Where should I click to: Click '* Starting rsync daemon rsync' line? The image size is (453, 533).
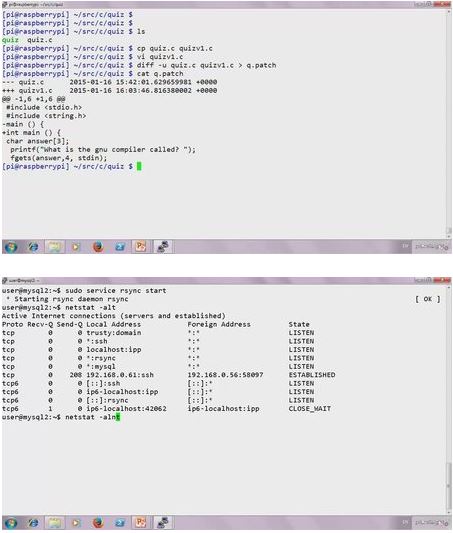click(67, 299)
